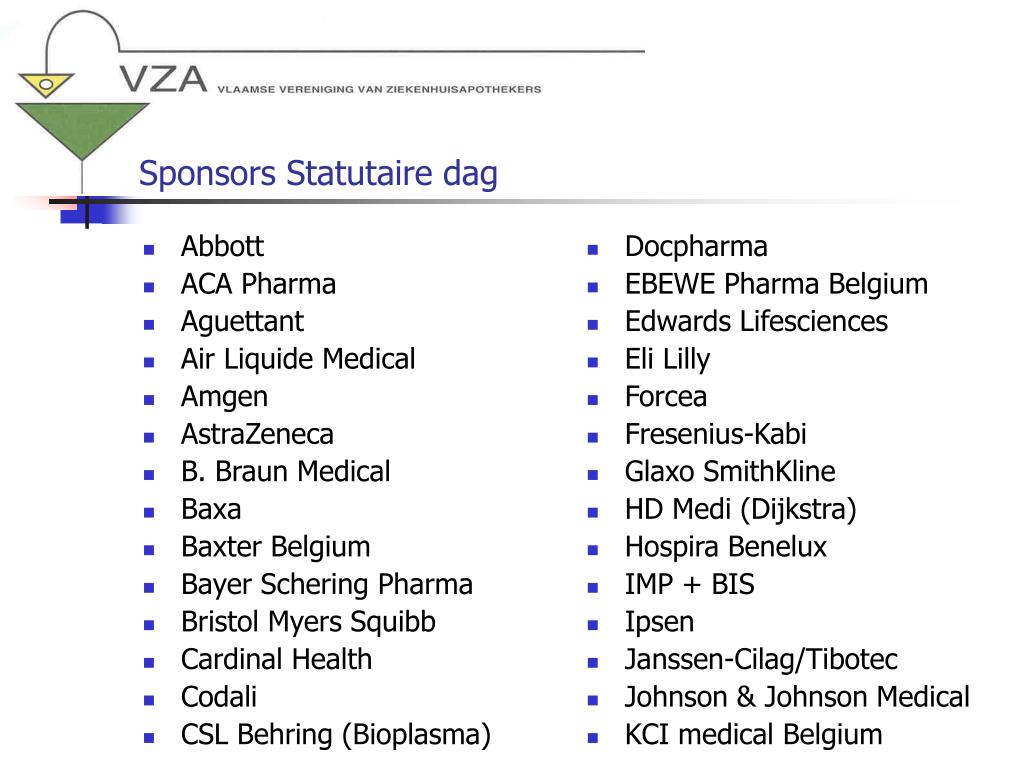Viewport: 1024px width, 768px height.
Task: Select the AstraZeneca list entry
Action: point(257,434)
